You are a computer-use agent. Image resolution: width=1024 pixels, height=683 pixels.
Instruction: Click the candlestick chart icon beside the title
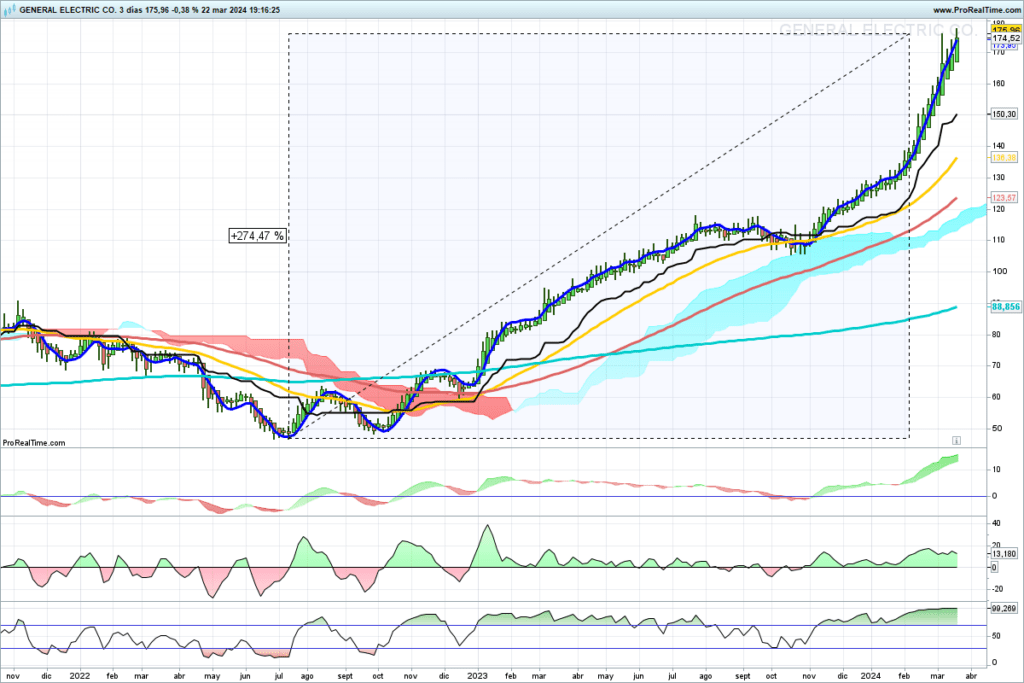point(9,10)
